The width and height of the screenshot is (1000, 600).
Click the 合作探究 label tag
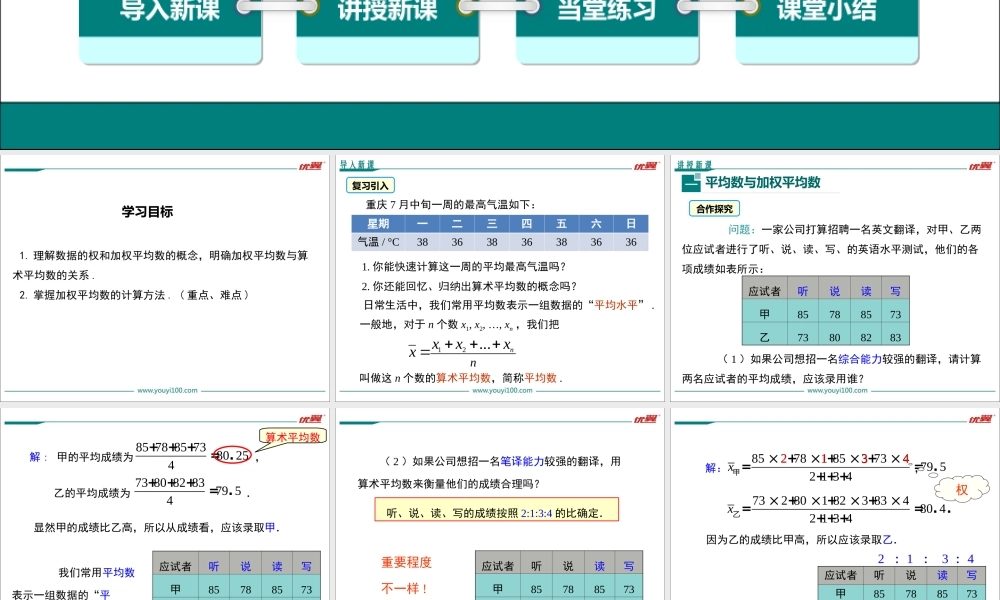[713, 209]
